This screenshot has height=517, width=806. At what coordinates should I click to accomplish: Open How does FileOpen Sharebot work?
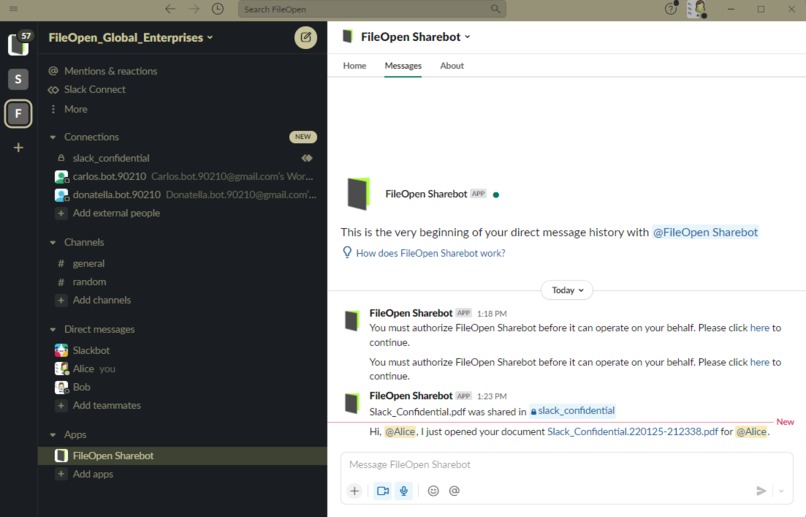430,253
